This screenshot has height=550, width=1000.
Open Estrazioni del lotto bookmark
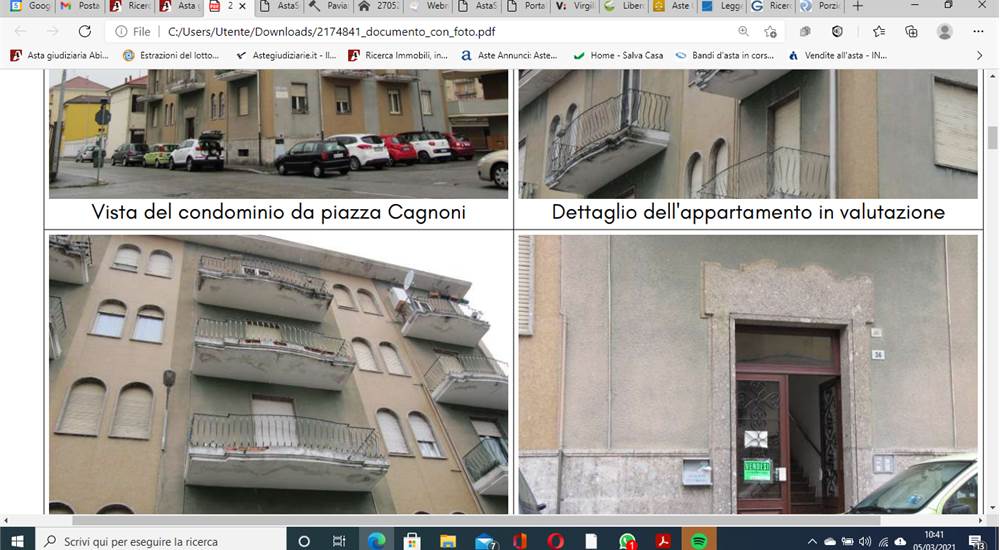tap(171, 56)
